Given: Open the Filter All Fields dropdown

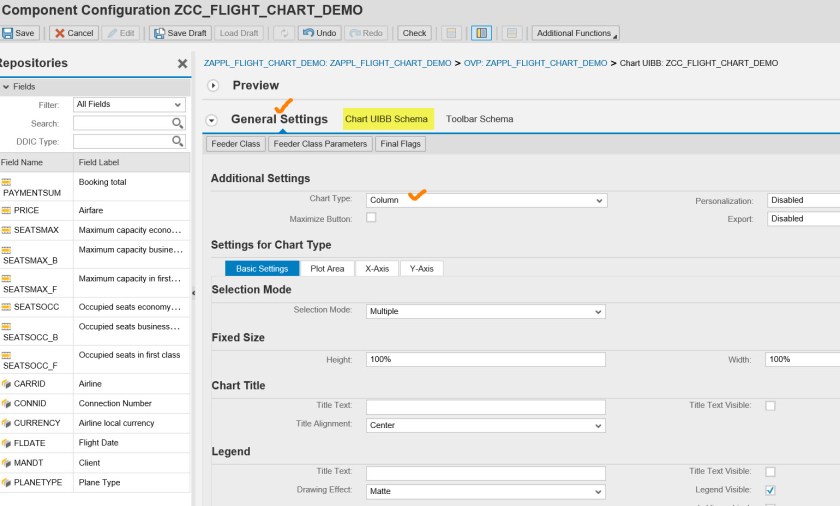Looking at the screenshot, I should point(129,104).
